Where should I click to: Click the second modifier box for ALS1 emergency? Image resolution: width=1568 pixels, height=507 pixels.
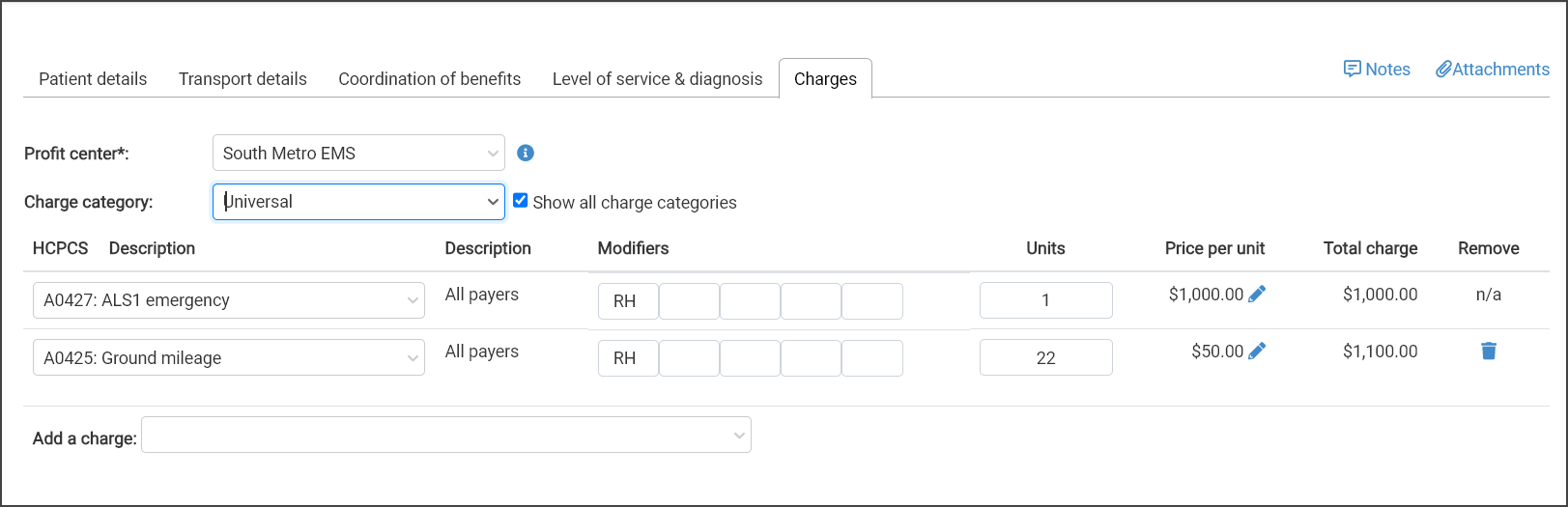(x=689, y=301)
